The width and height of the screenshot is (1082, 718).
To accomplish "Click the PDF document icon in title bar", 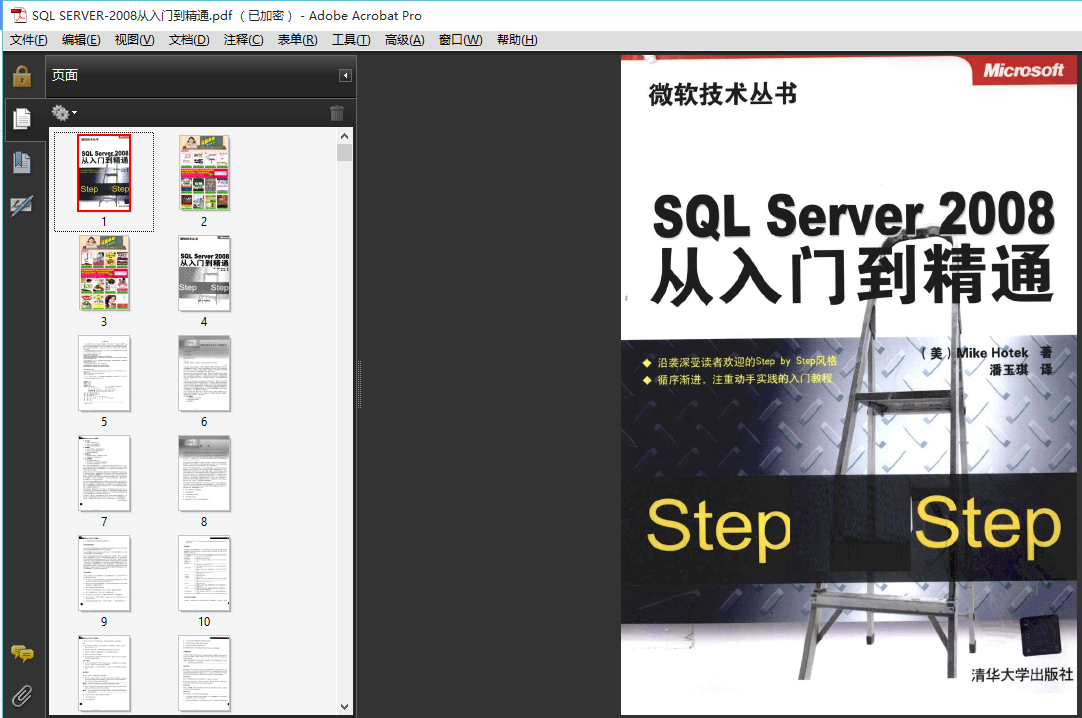I will pyautogui.click(x=18, y=15).
